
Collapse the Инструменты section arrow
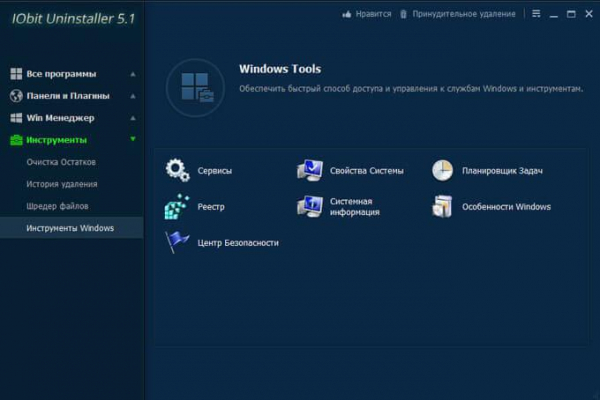coord(133,139)
